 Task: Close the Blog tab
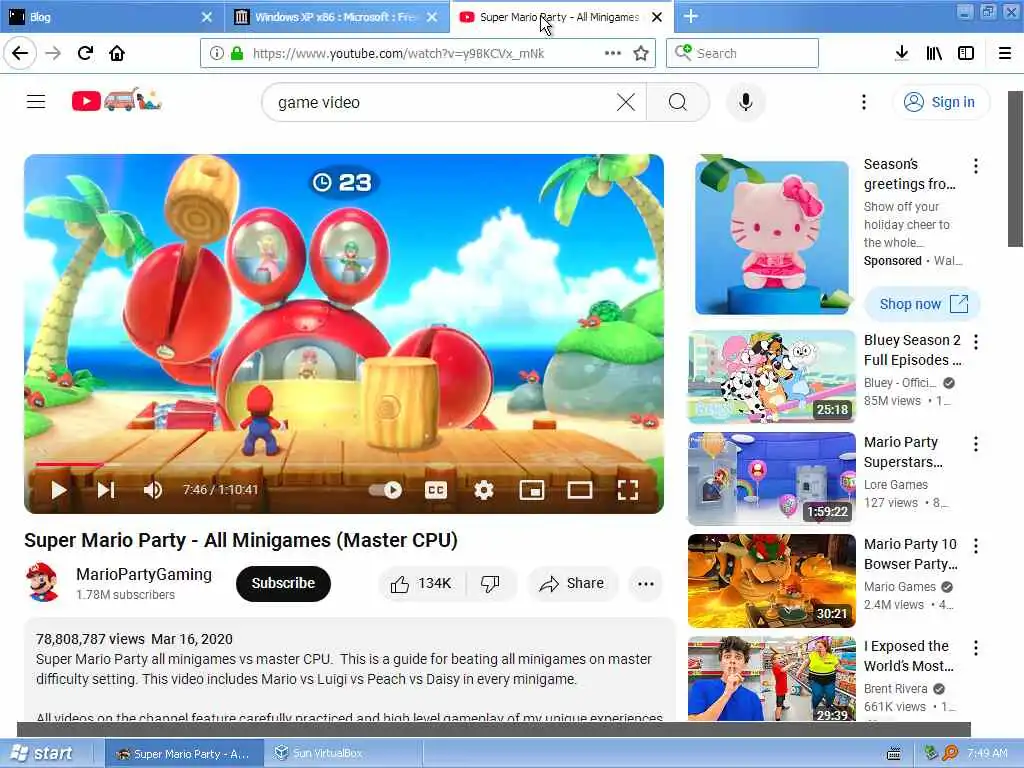tap(206, 17)
